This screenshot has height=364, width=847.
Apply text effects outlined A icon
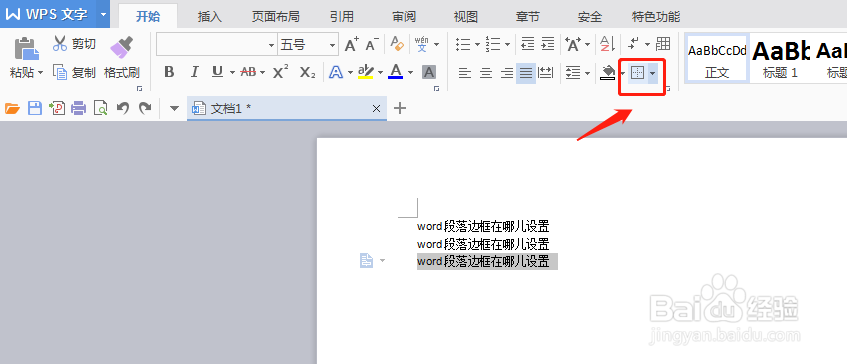pos(336,72)
